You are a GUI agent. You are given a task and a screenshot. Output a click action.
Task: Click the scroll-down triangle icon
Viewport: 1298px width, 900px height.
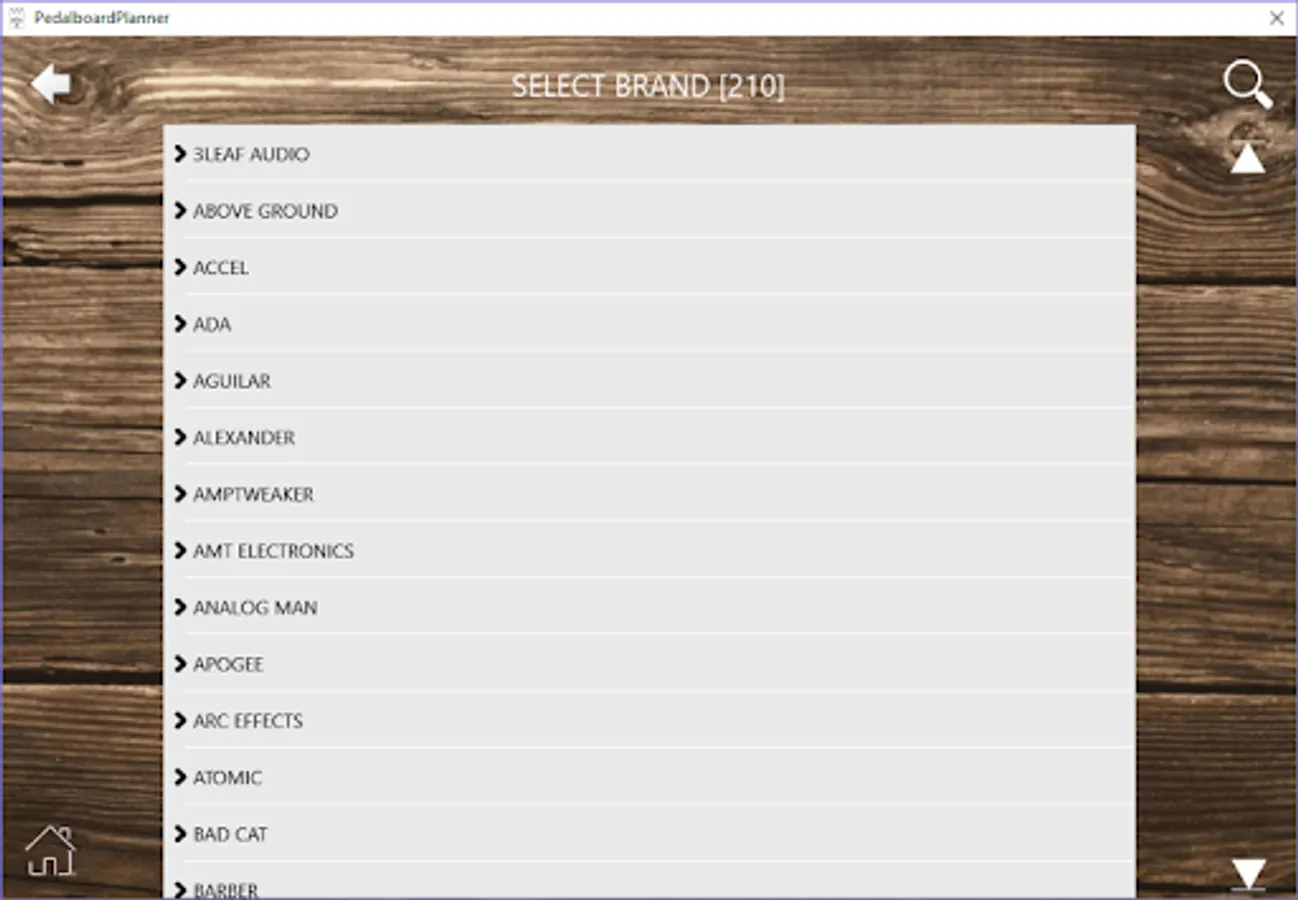(1247, 873)
